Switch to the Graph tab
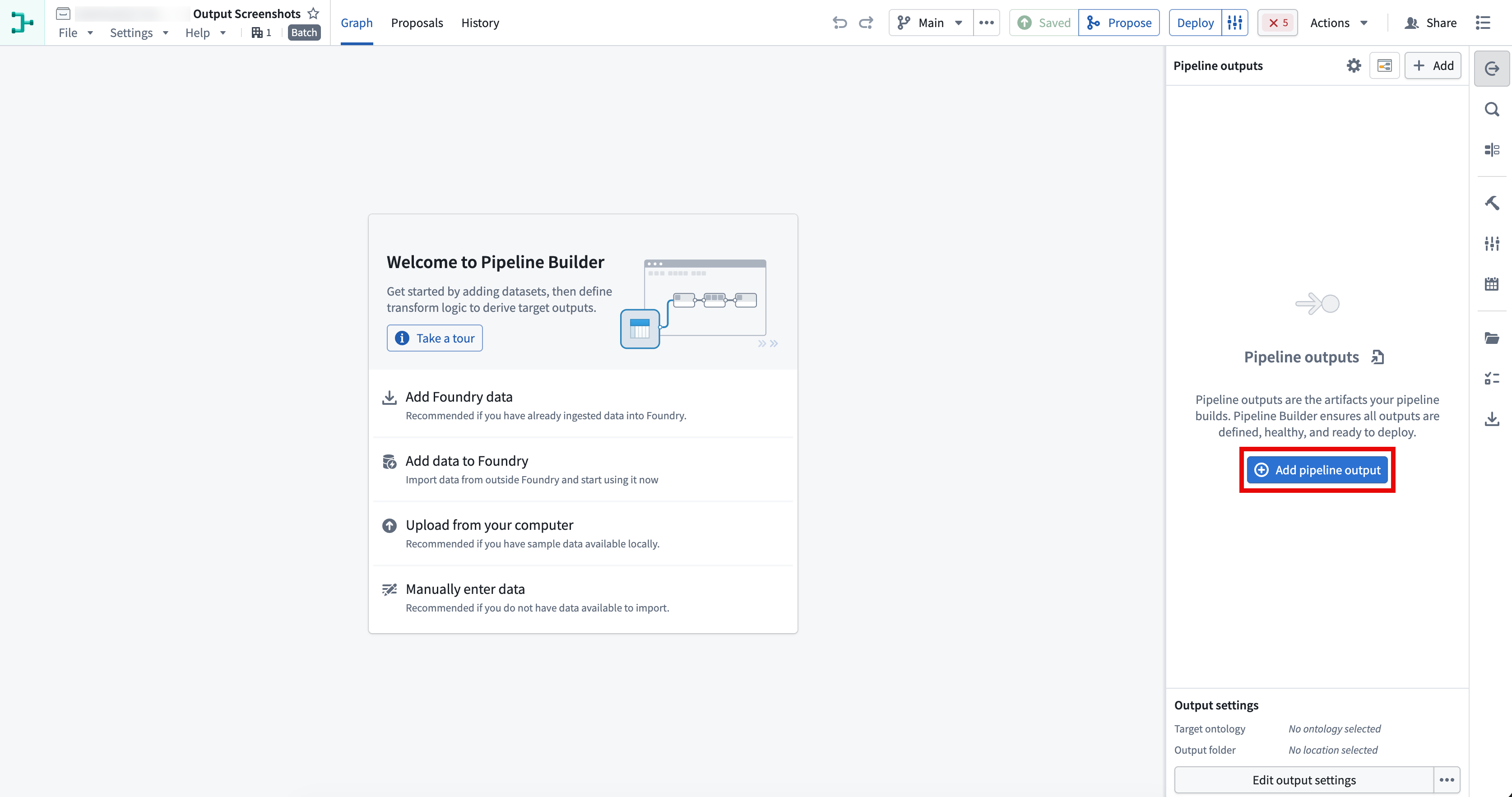Viewport: 1512px width, 797px height. (357, 23)
